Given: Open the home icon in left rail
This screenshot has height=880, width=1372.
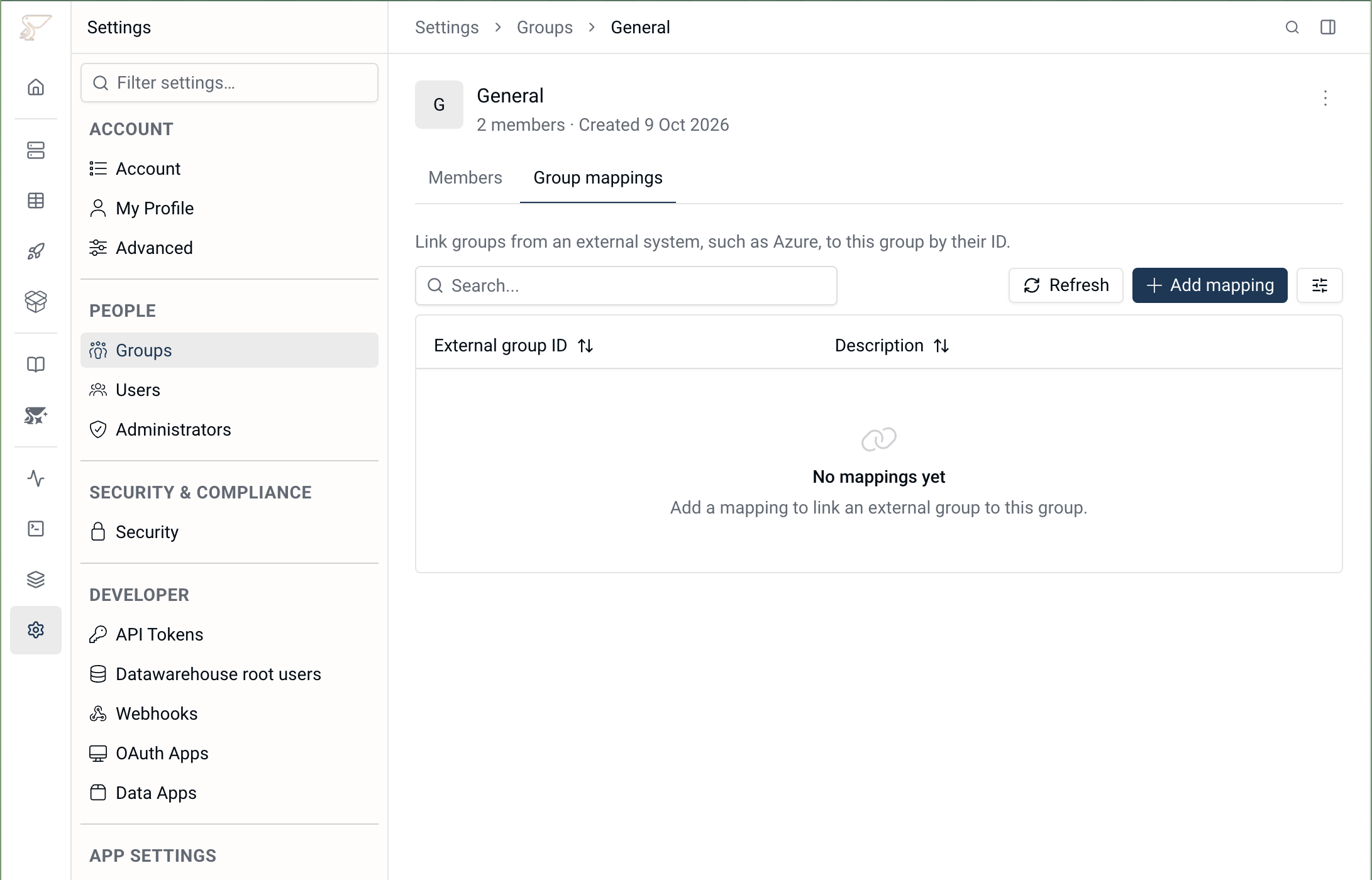Looking at the screenshot, I should coord(36,87).
